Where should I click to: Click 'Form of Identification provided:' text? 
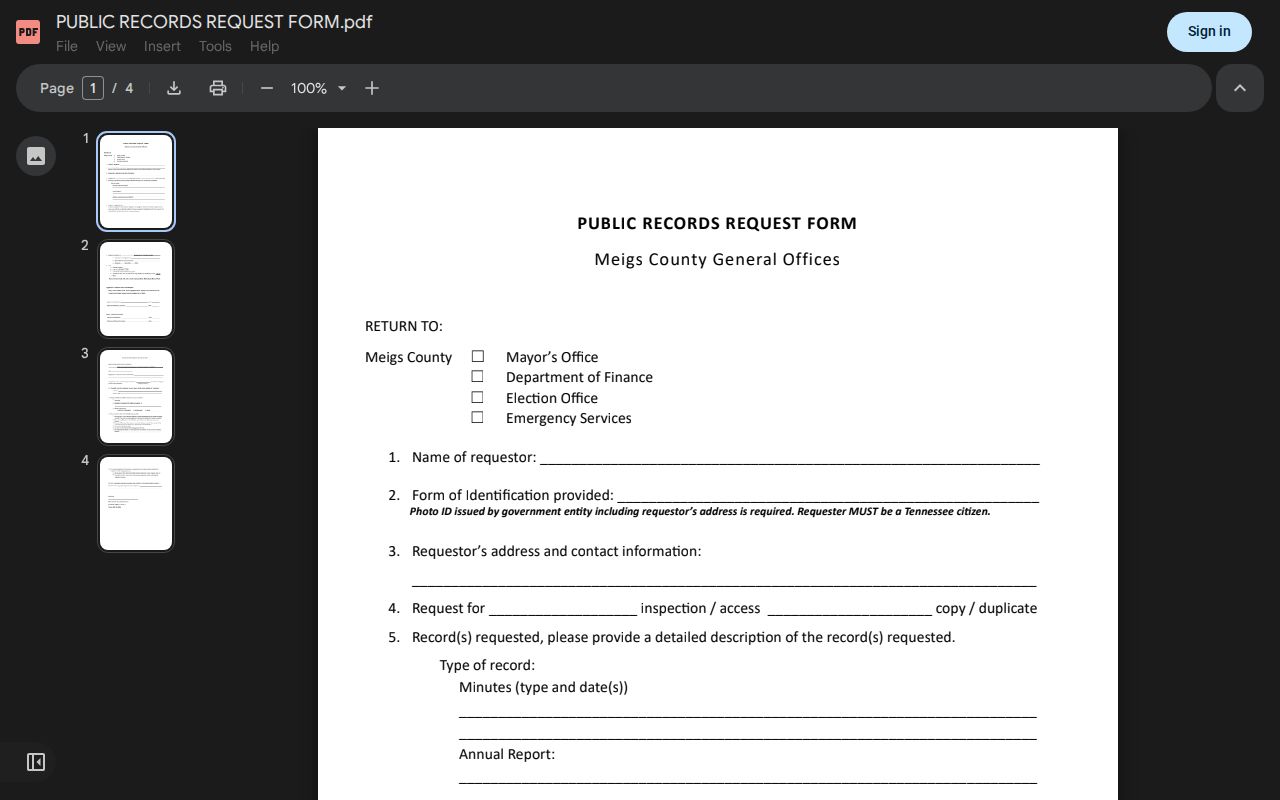(513, 495)
